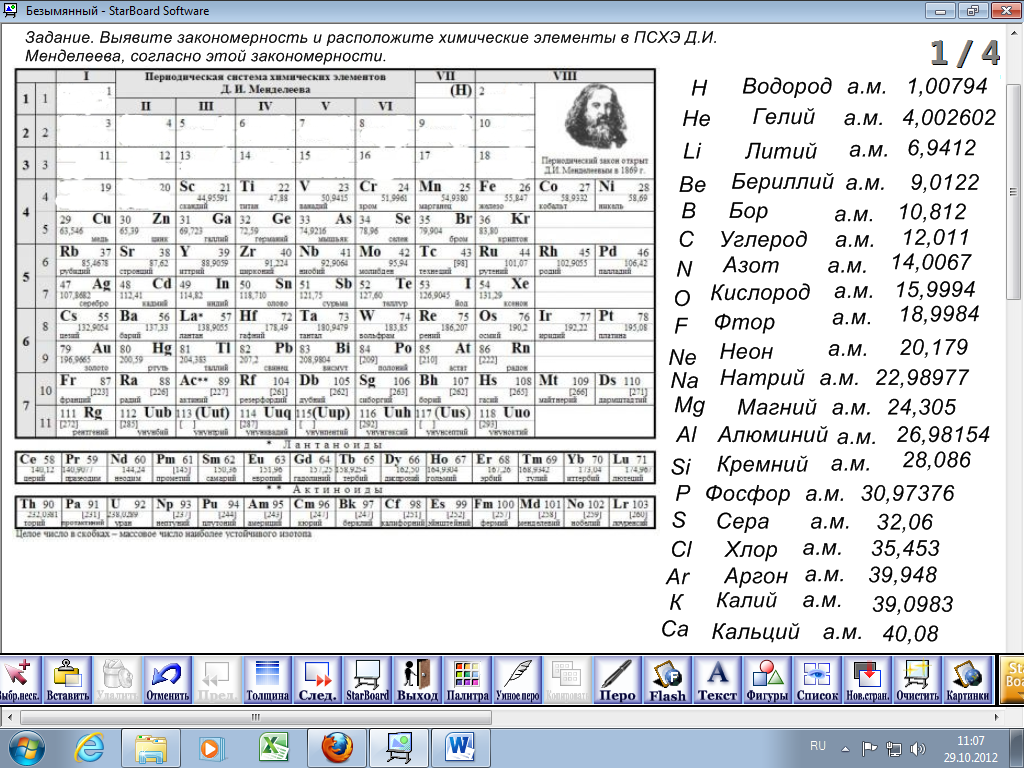
Task: Exit using the Выход door icon
Action: click(x=417, y=680)
